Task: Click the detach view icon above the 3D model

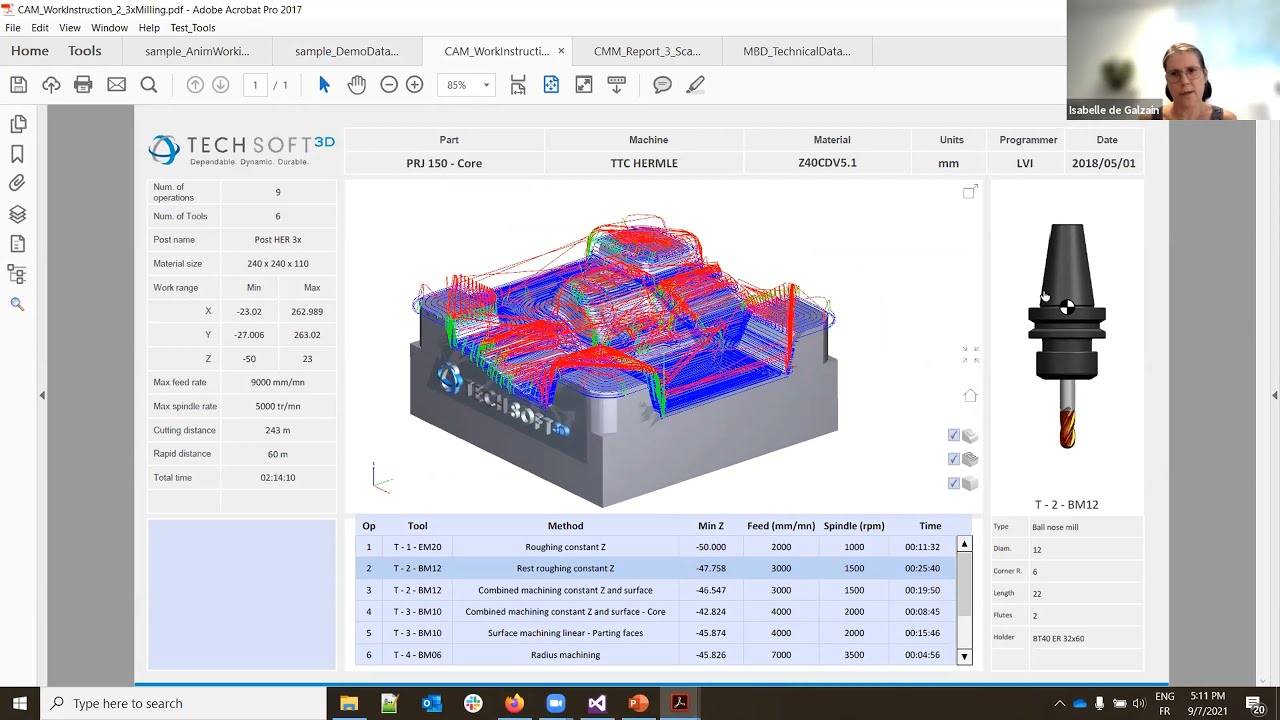Action: pos(970,192)
